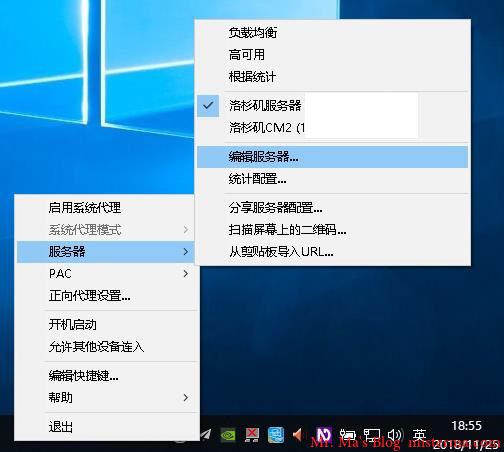Click the blue computer tray icon
This screenshot has width=504, height=452.
pos(276,435)
